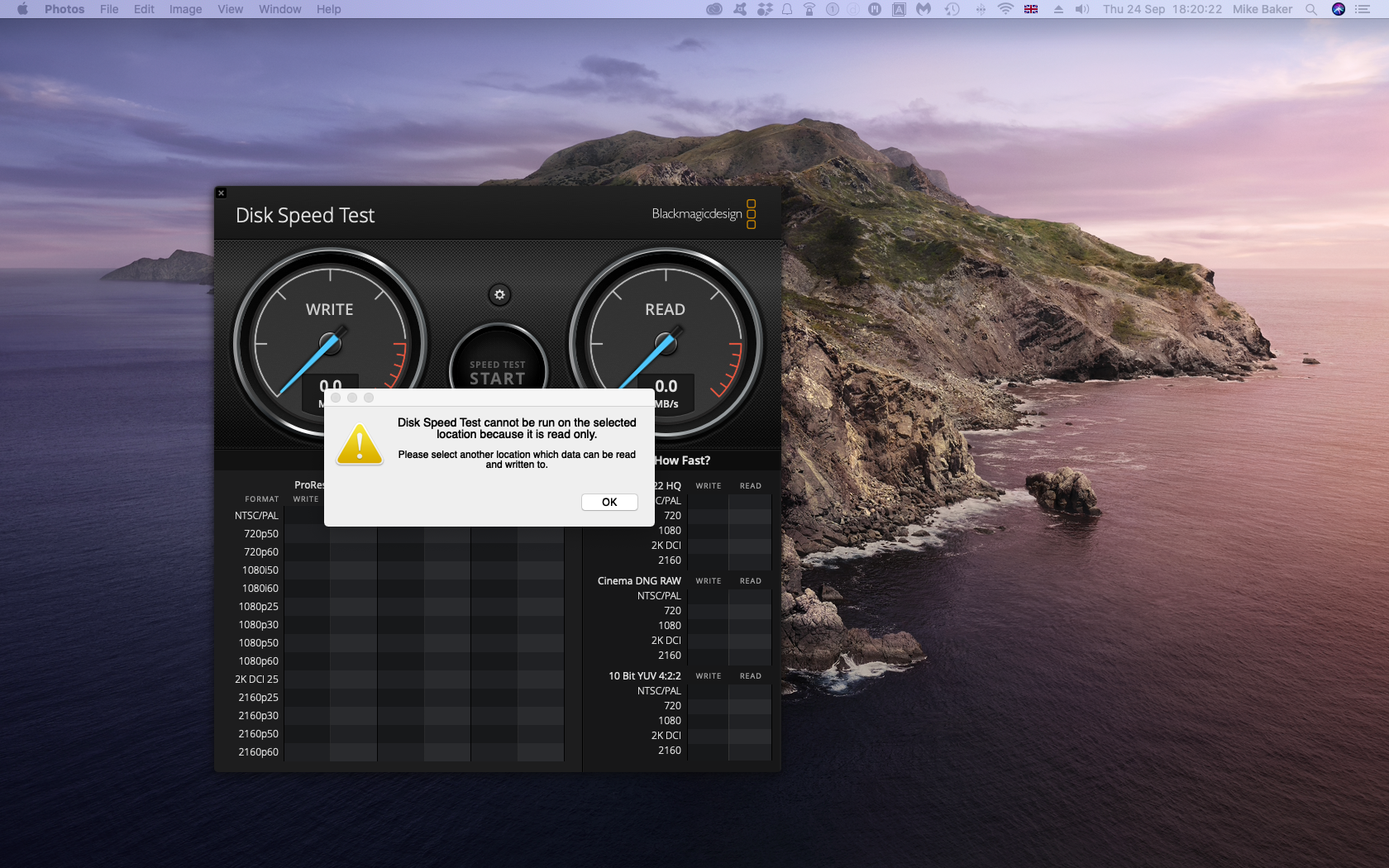The height and width of the screenshot is (868, 1389).
Task: Click the 1080p25 format row label
Action: point(258,607)
